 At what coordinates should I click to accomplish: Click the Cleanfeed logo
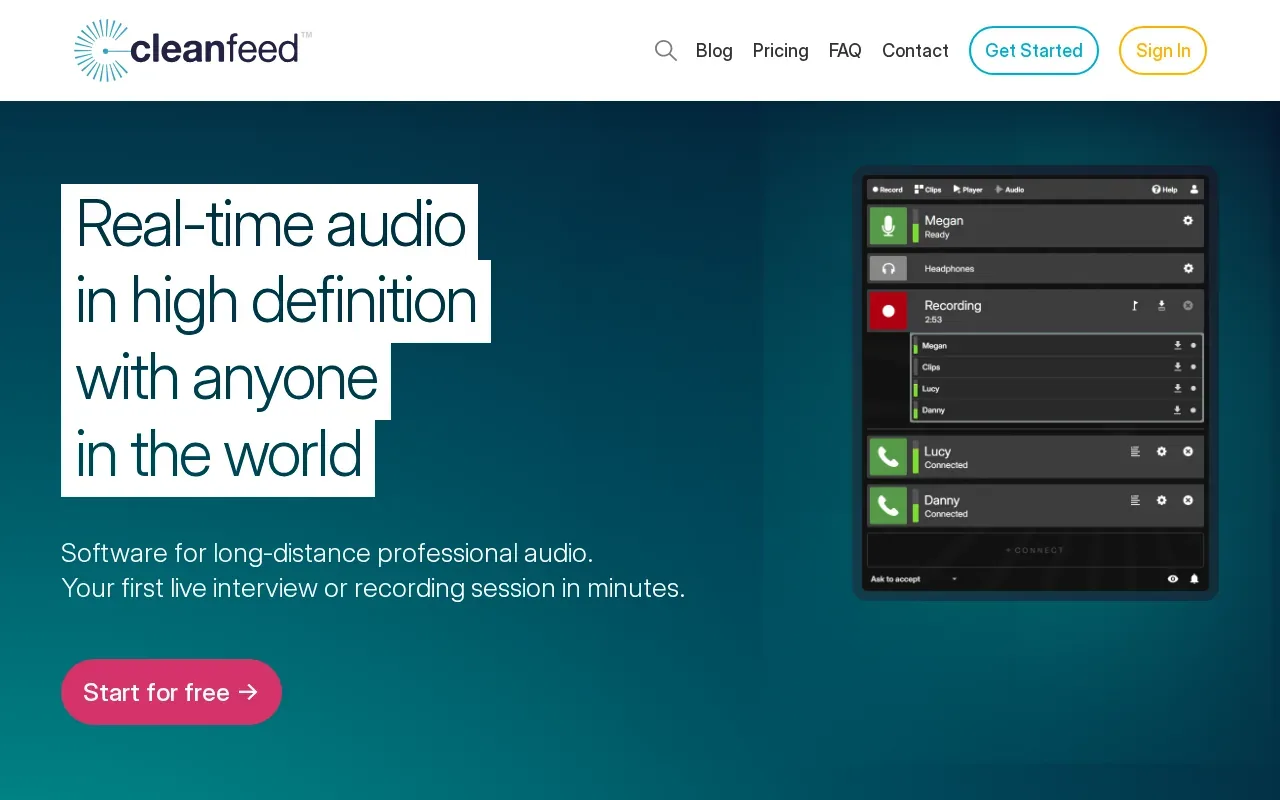pyautogui.click(x=193, y=50)
